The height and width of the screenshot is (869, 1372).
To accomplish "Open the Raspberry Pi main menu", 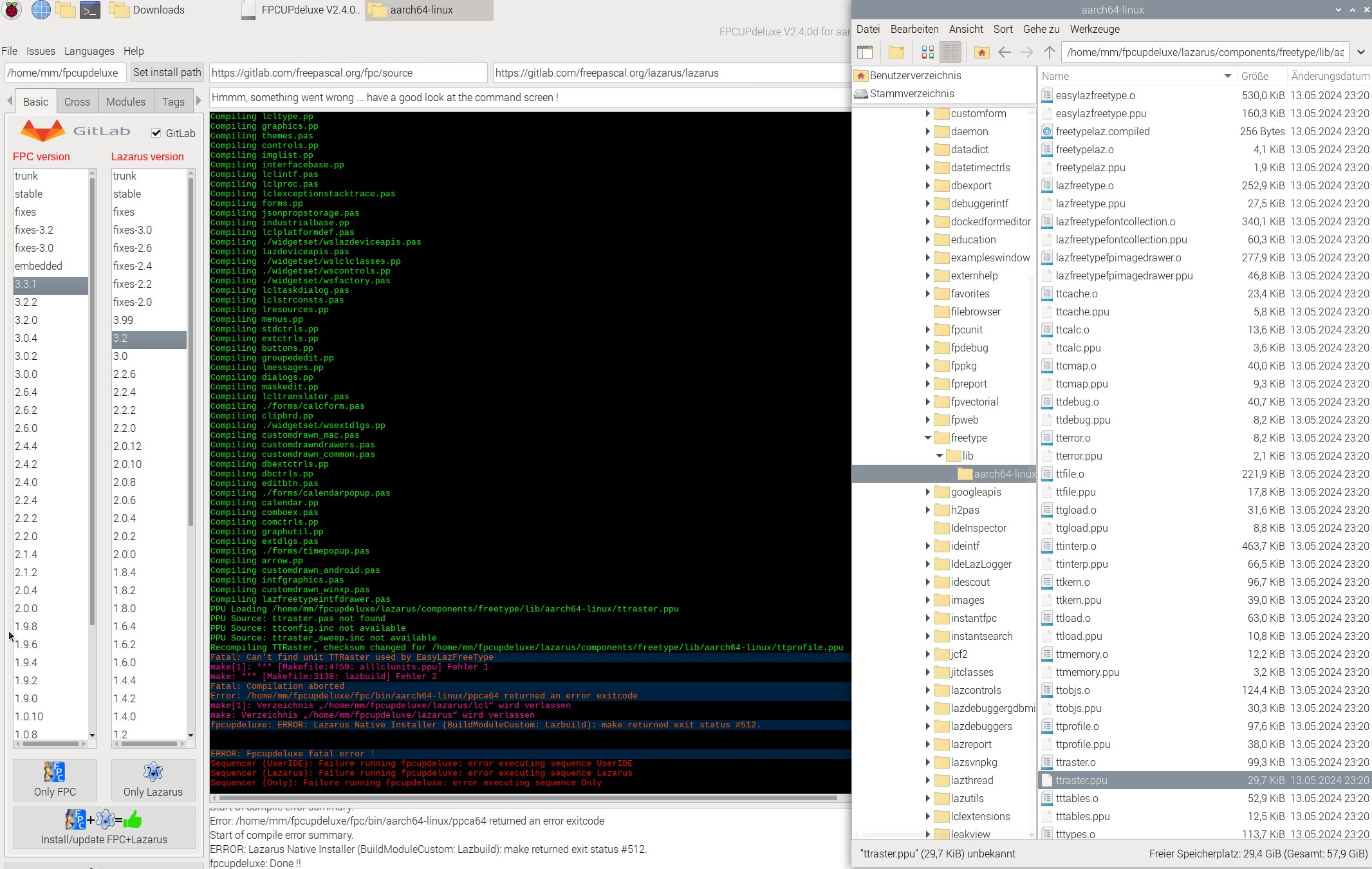I will pos(12,10).
